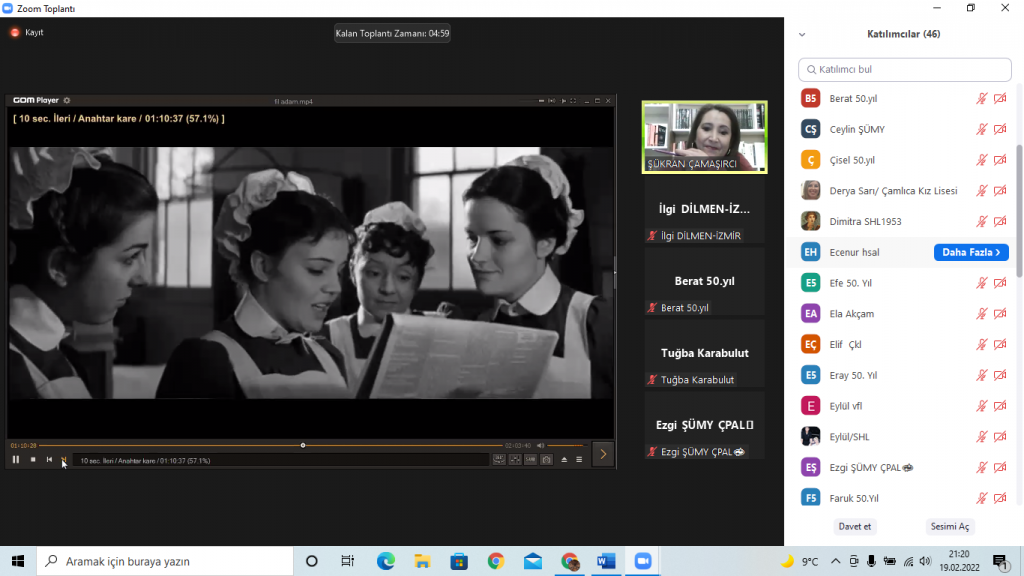Click the Katılımcı bul search field
1024x576 pixels.
coord(904,69)
